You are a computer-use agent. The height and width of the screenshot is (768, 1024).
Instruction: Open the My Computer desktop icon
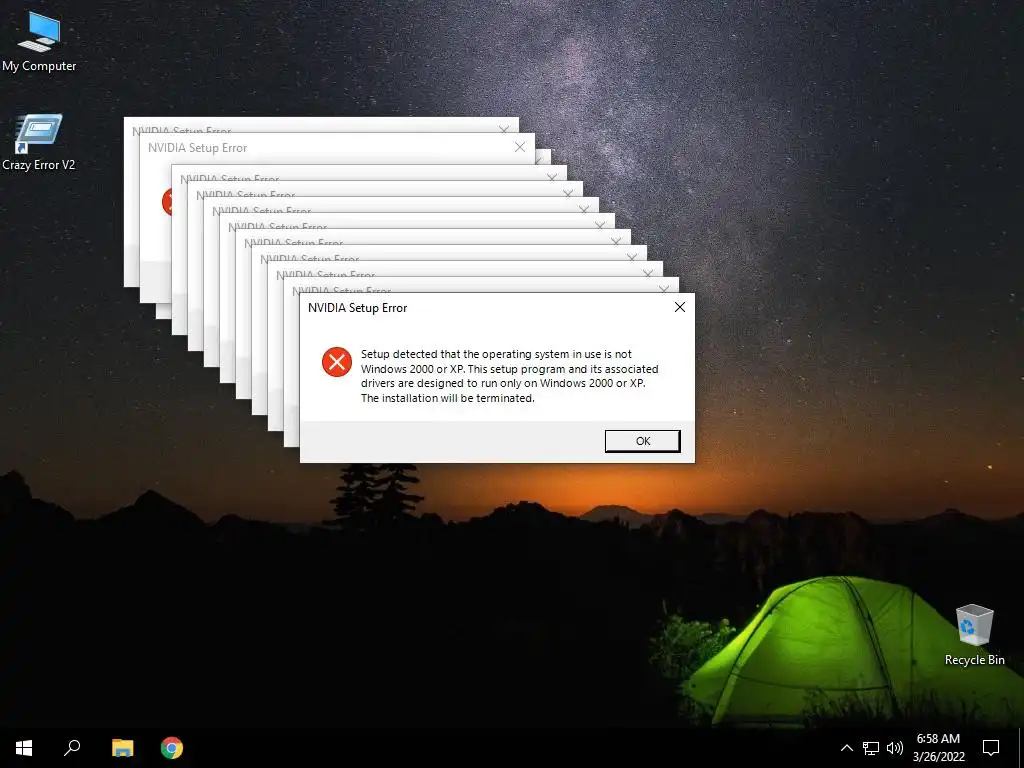(39, 43)
